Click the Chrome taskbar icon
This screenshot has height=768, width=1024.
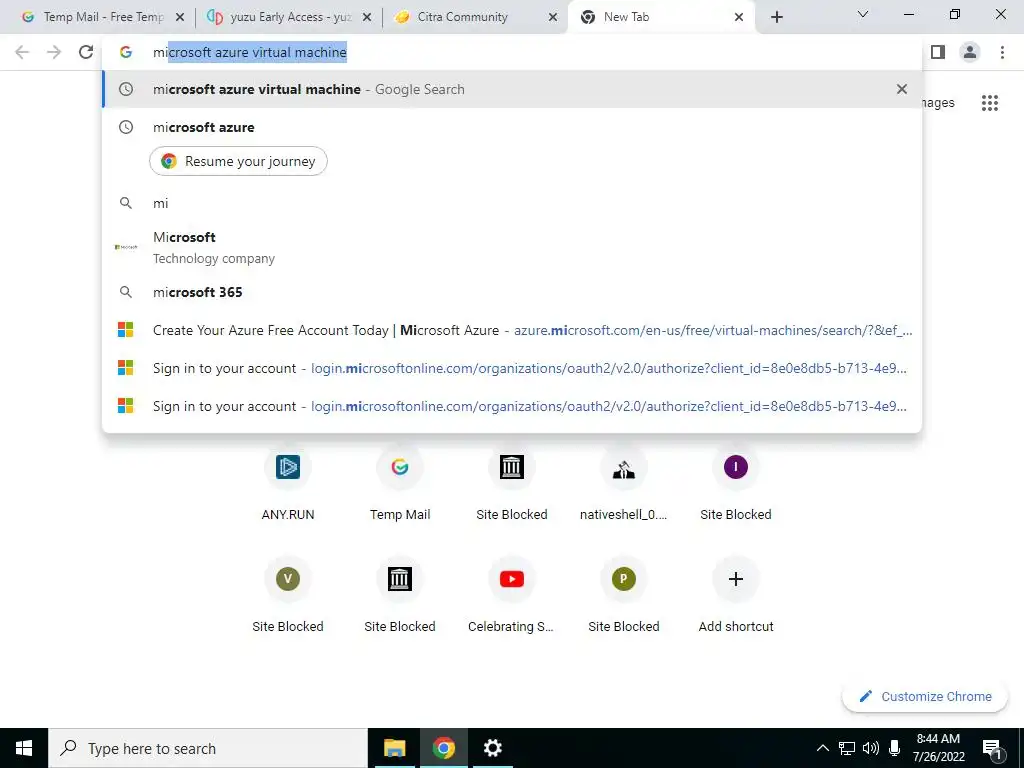pyautogui.click(x=443, y=748)
